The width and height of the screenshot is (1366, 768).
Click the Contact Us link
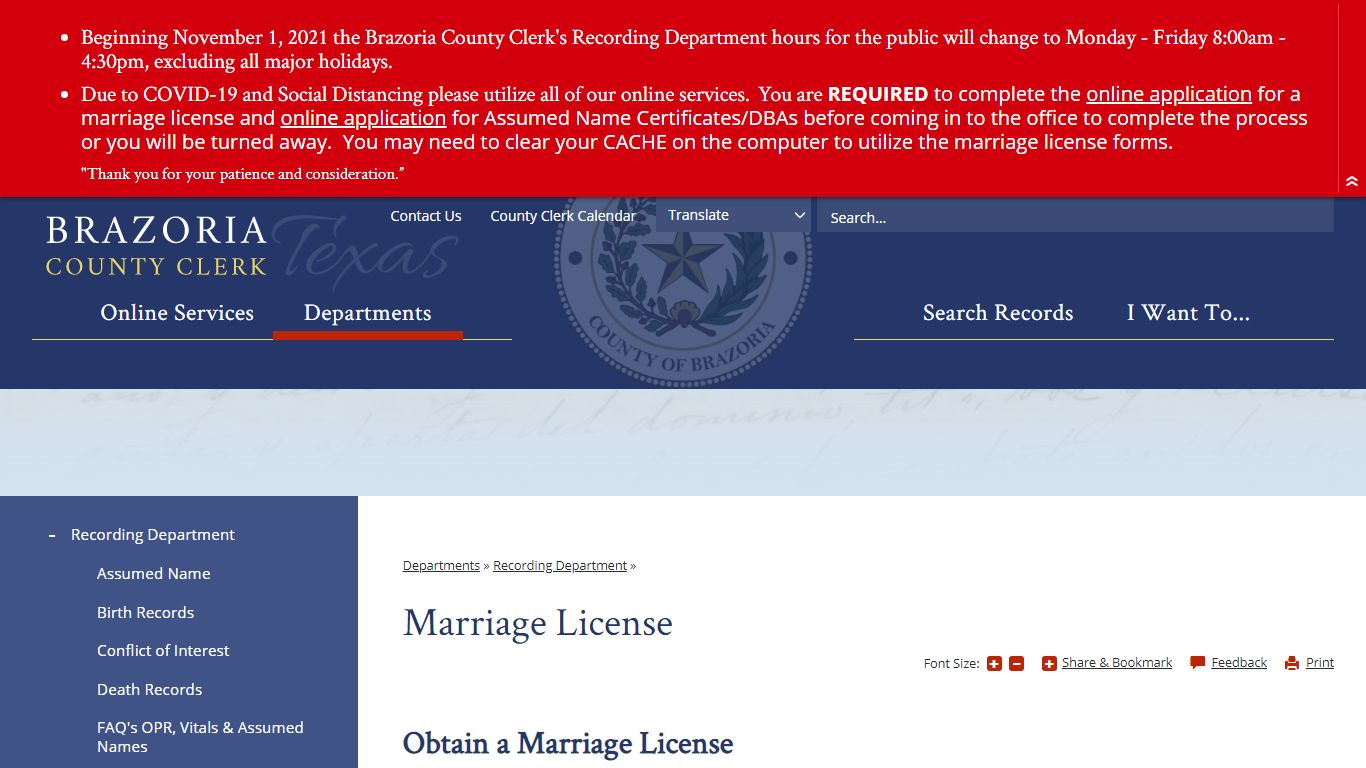click(x=426, y=216)
